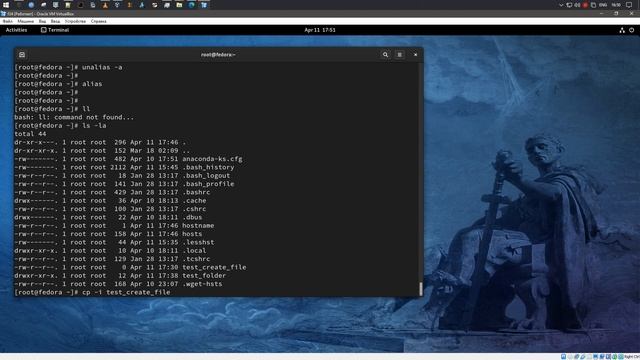
Task: Click the .bash_profile file name
Action: [x=208, y=184]
